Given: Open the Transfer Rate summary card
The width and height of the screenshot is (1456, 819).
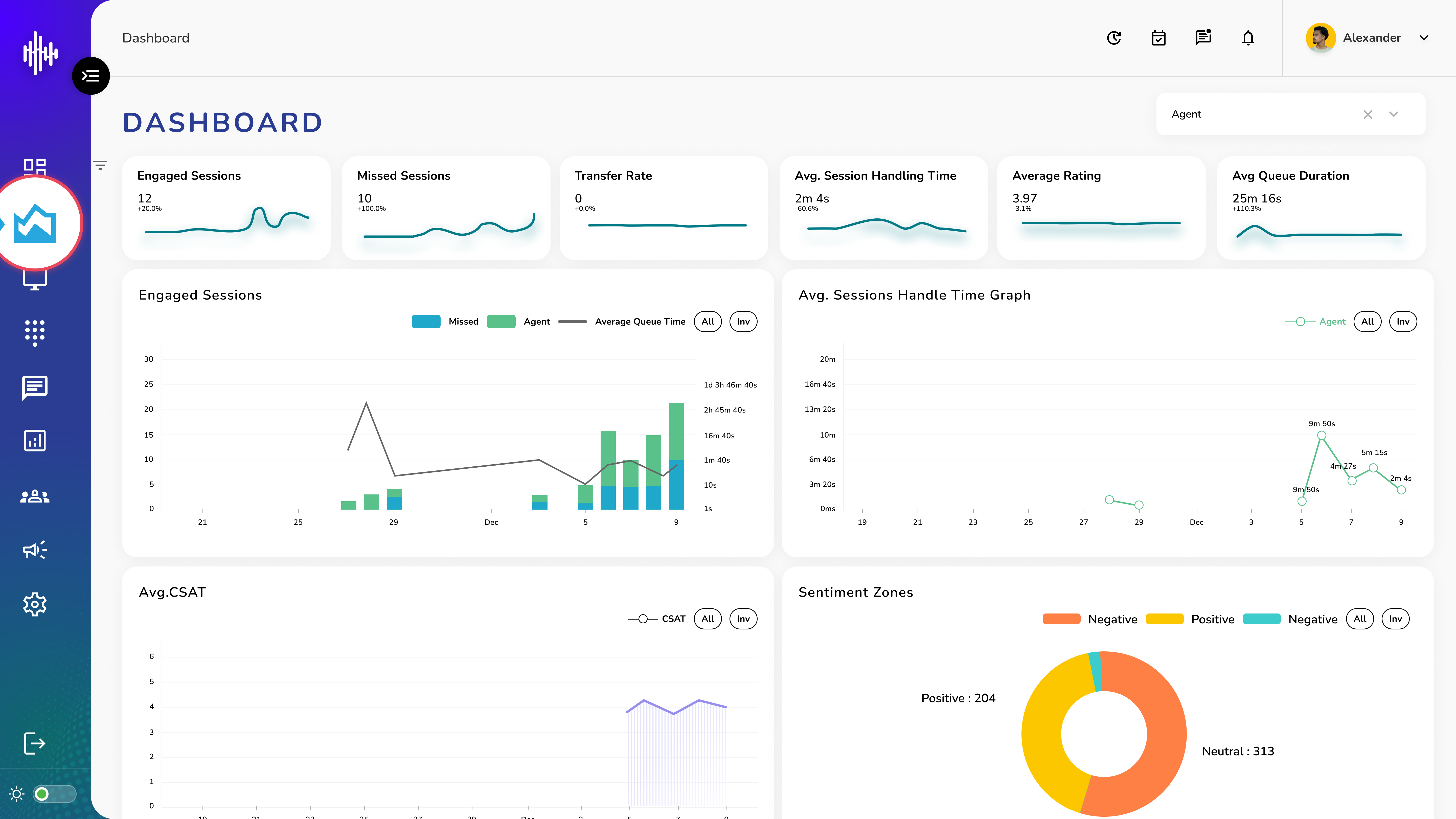Looking at the screenshot, I should point(664,208).
